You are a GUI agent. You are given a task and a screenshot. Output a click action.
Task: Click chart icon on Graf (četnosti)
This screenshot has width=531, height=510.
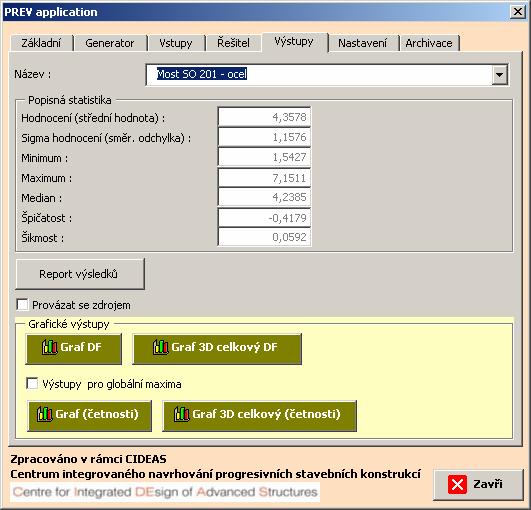coord(45,414)
